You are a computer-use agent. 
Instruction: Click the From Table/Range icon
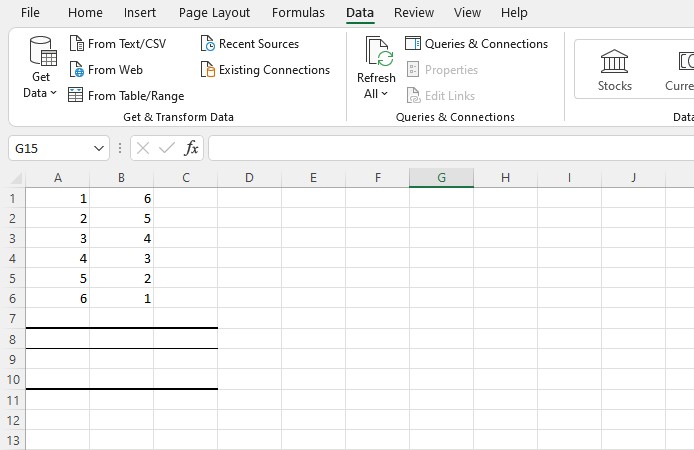76,96
